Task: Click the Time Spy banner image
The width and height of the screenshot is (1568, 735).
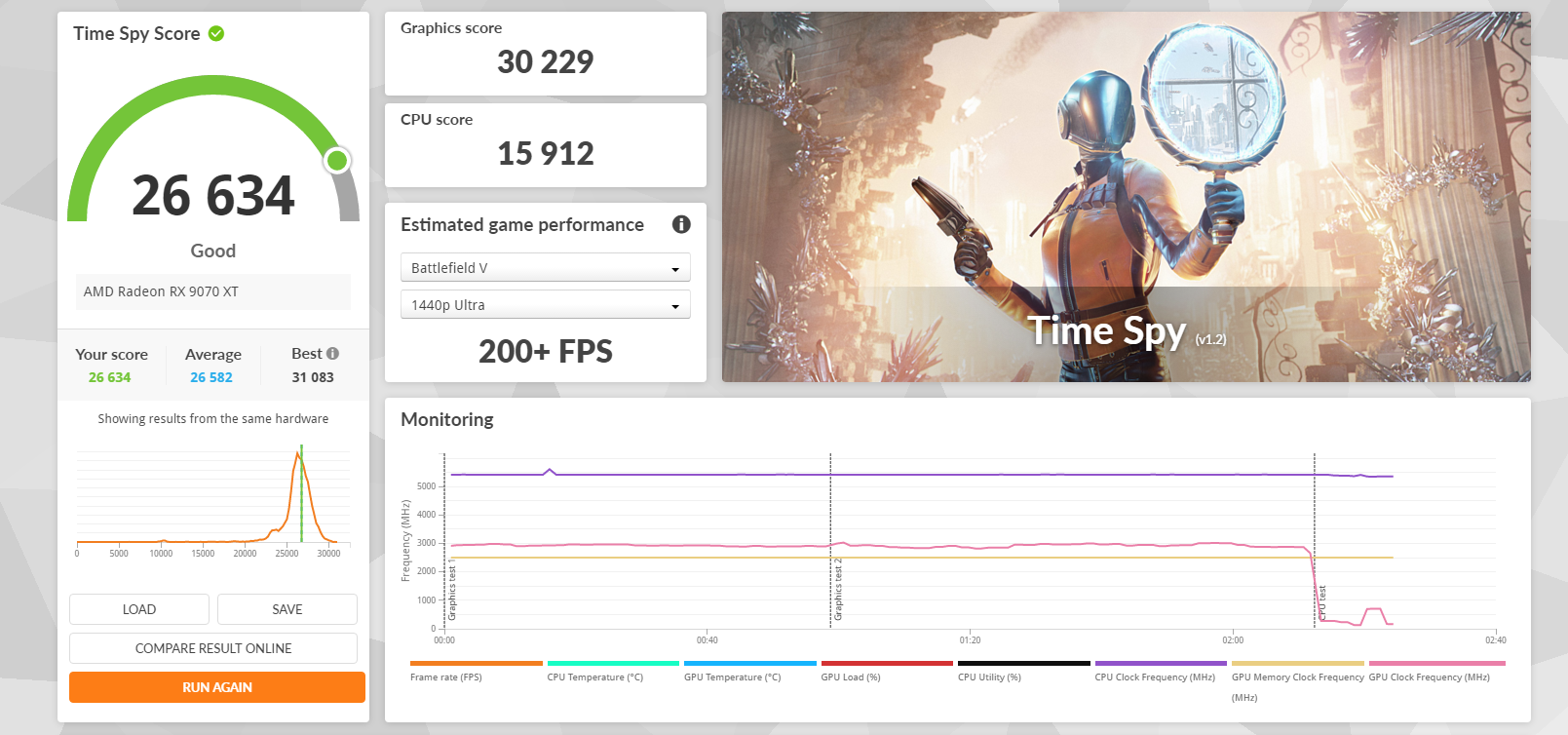Action: (x=1127, y=197)
